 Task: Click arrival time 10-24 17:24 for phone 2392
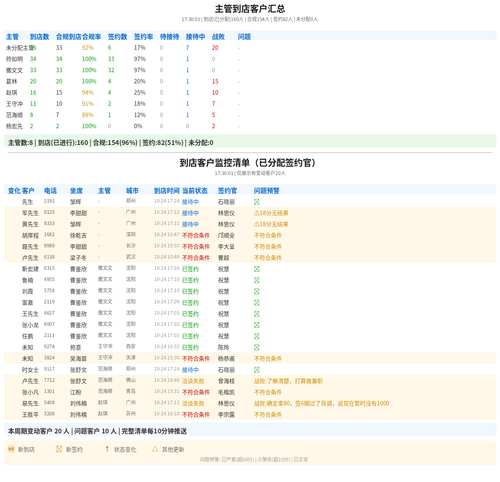(167, 201)
